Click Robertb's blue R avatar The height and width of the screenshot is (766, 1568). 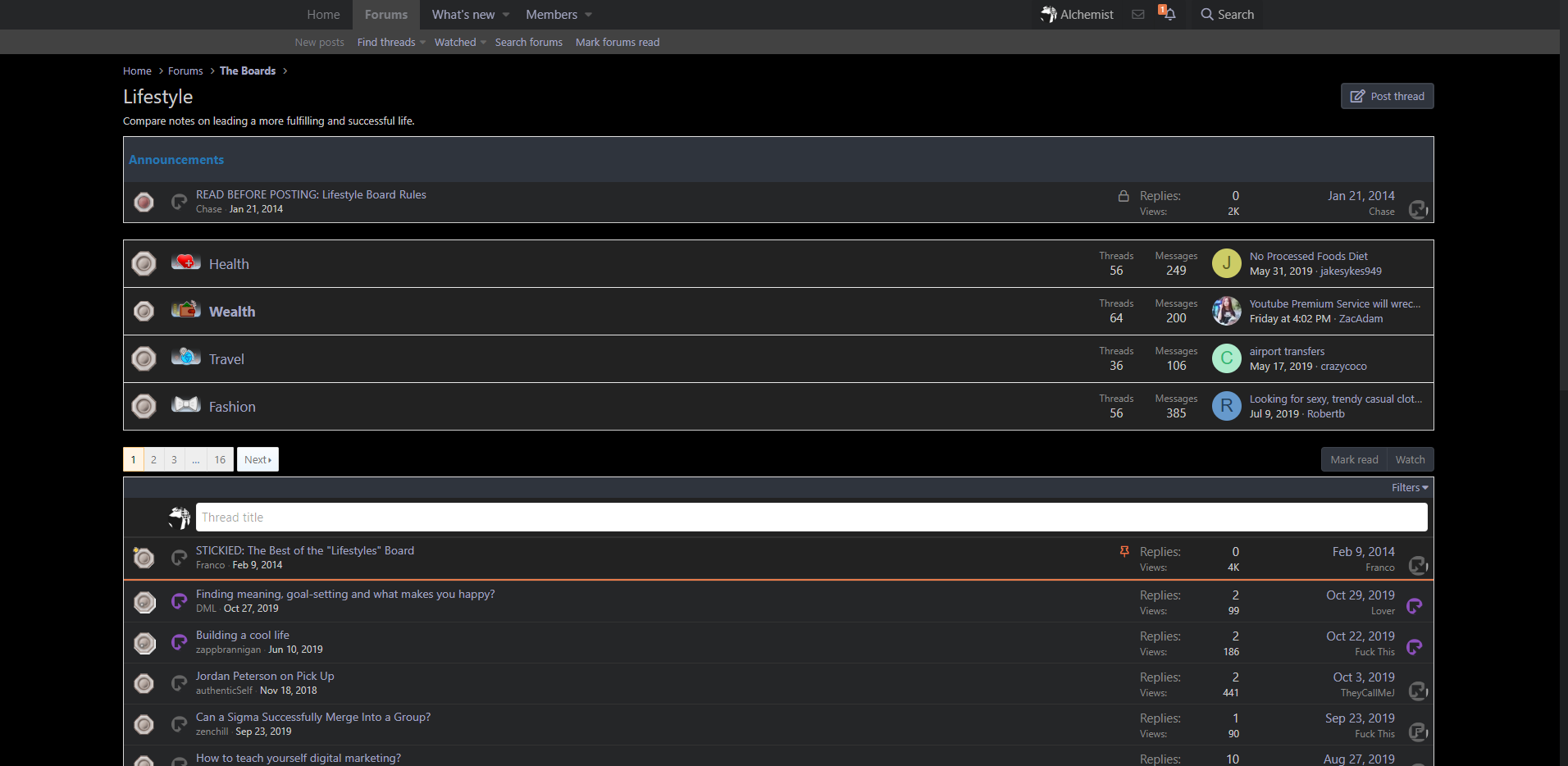click(x=1227, y=406)
